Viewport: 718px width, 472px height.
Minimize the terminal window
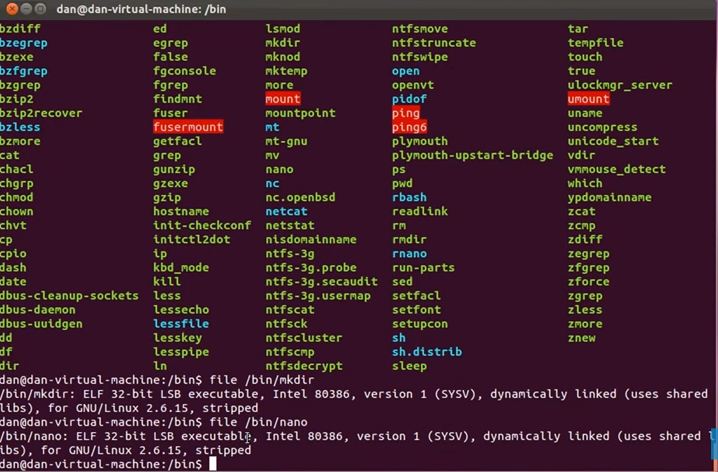[x=26, y=9]
